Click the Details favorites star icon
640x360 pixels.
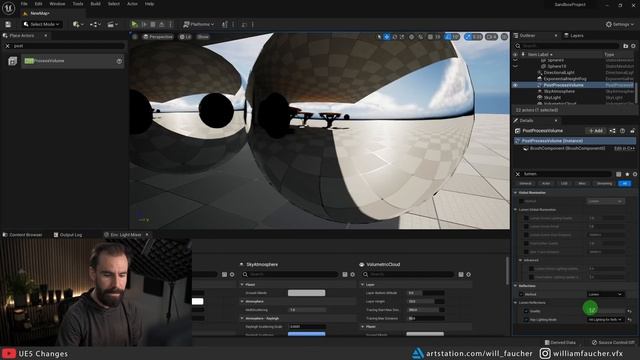point(627,174)
